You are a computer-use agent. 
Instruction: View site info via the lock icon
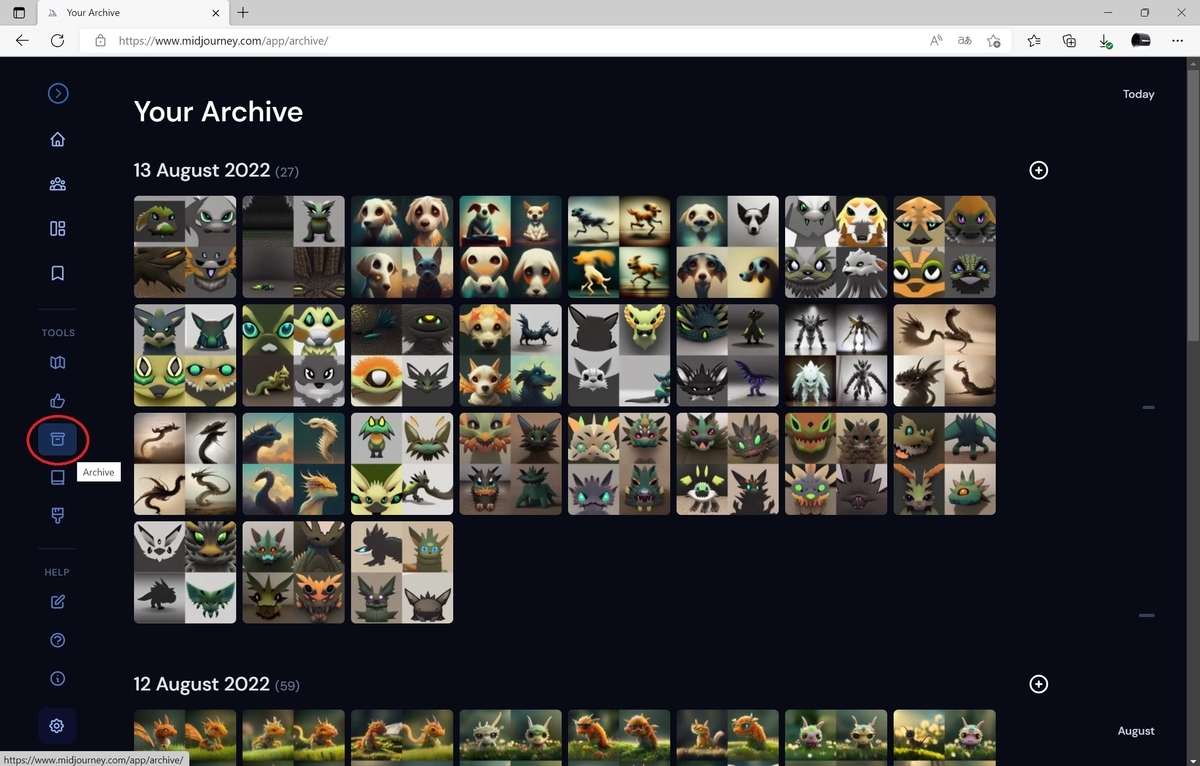click(x=100, y=41)
